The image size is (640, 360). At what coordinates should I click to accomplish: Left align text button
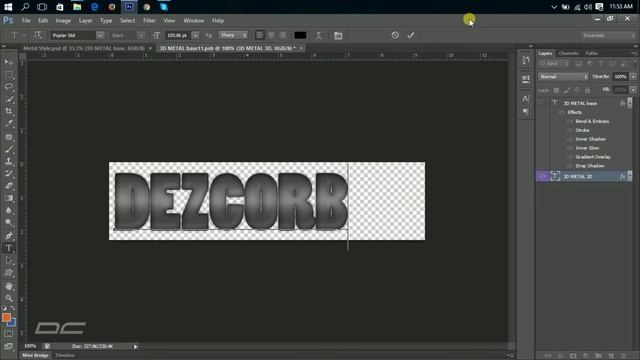coord(260,36)
